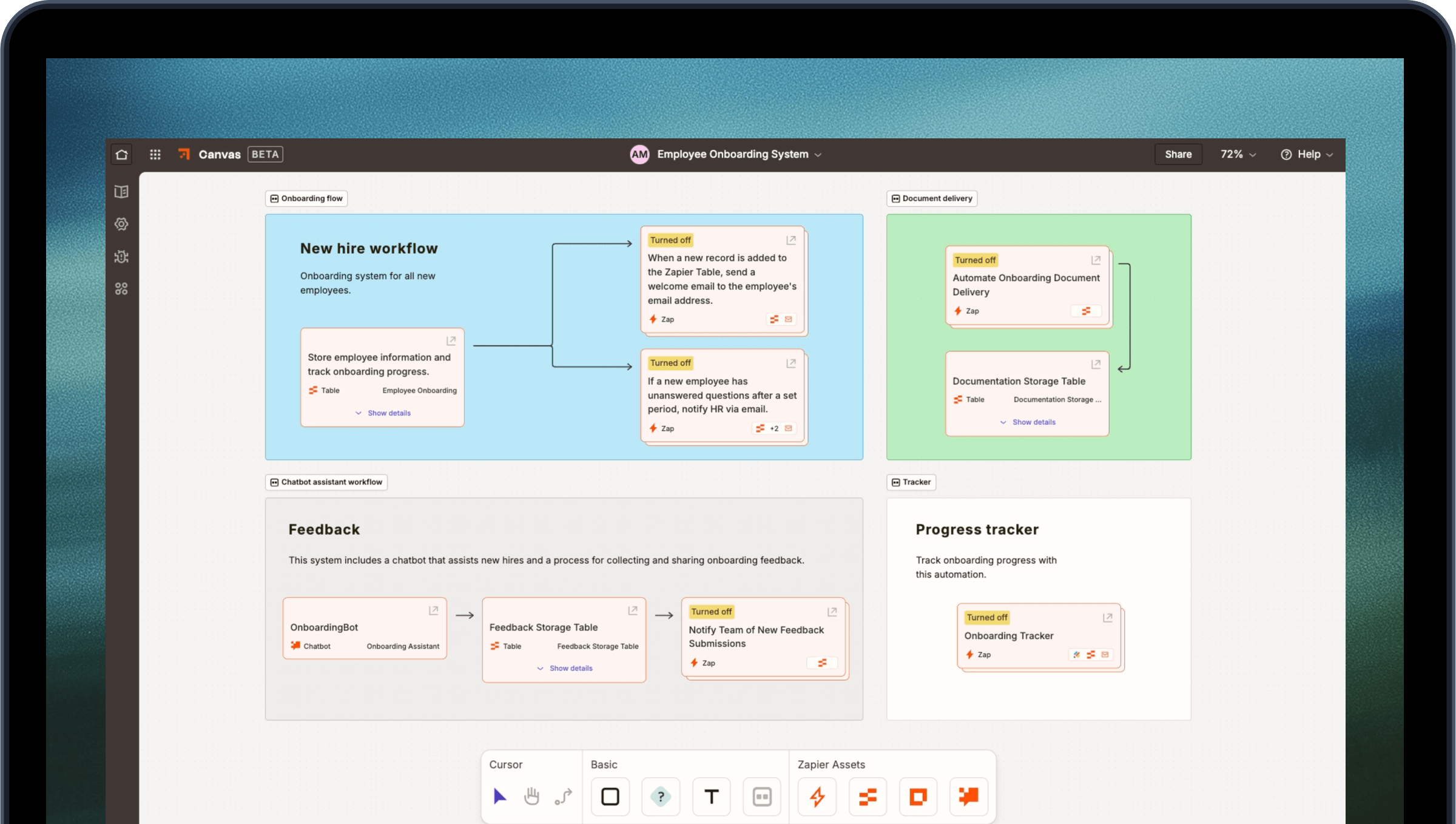This screenshot has width=1456, height=824.
Task: Select the connector line tool
Action: pos(563,797)
